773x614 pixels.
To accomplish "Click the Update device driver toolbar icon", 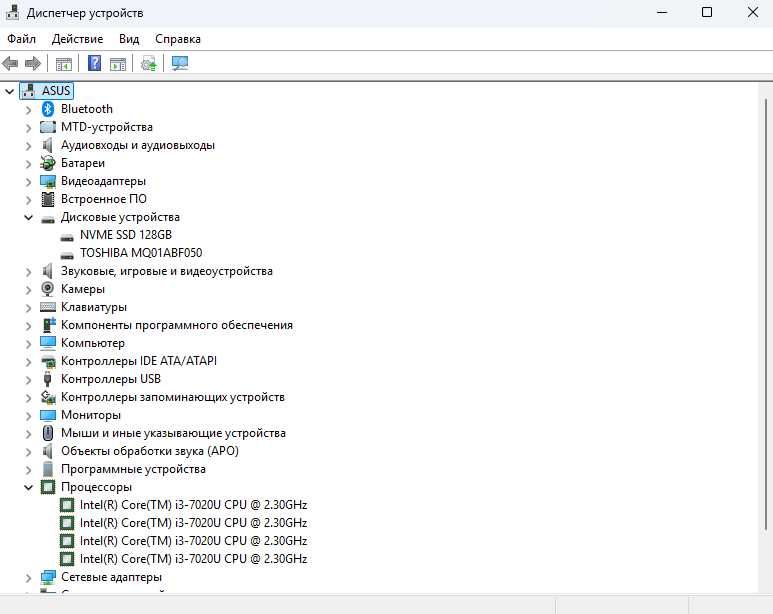I will [x=148, y=64].
